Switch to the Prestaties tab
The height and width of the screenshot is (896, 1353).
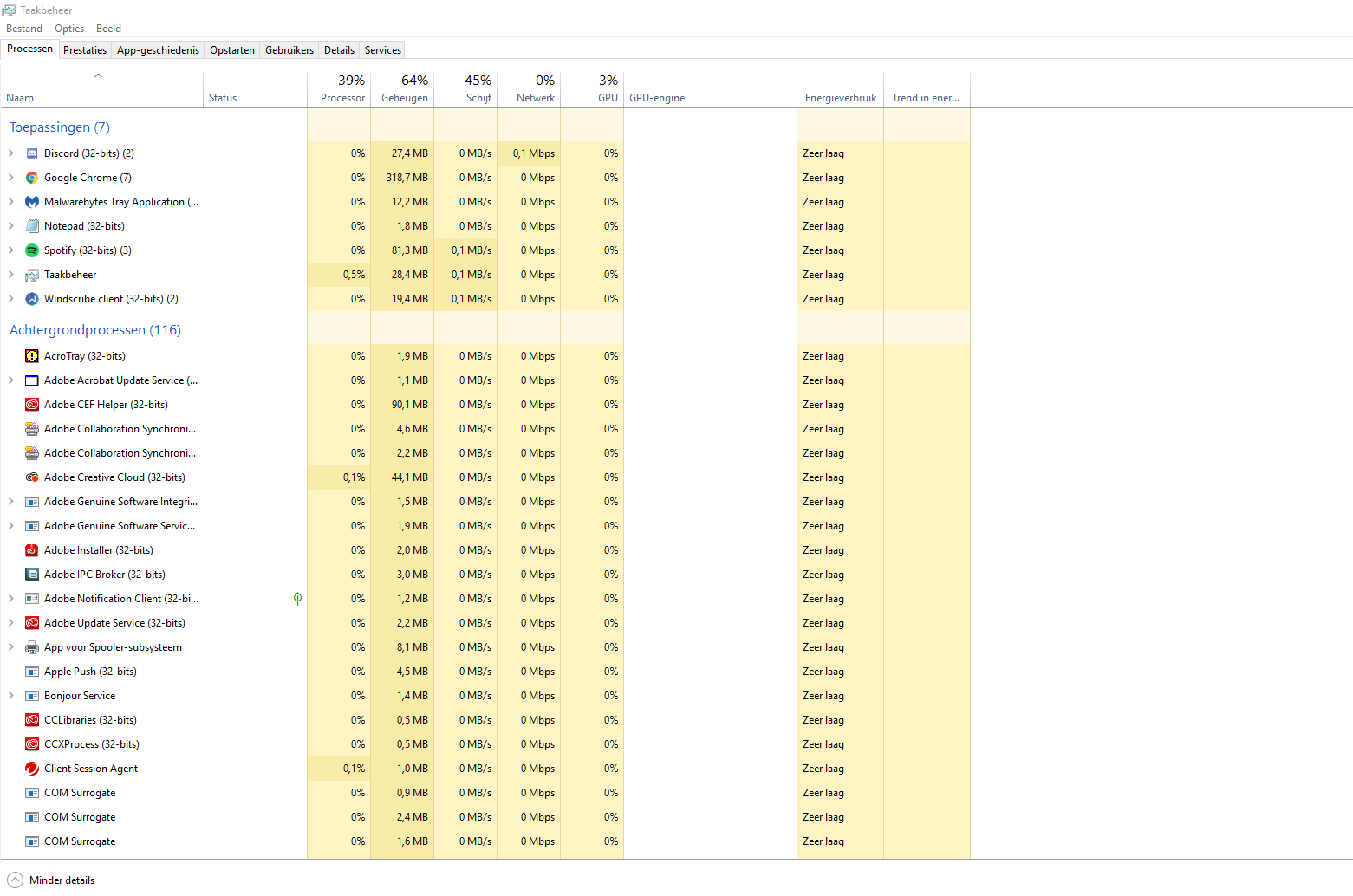(x=85, y=50)
